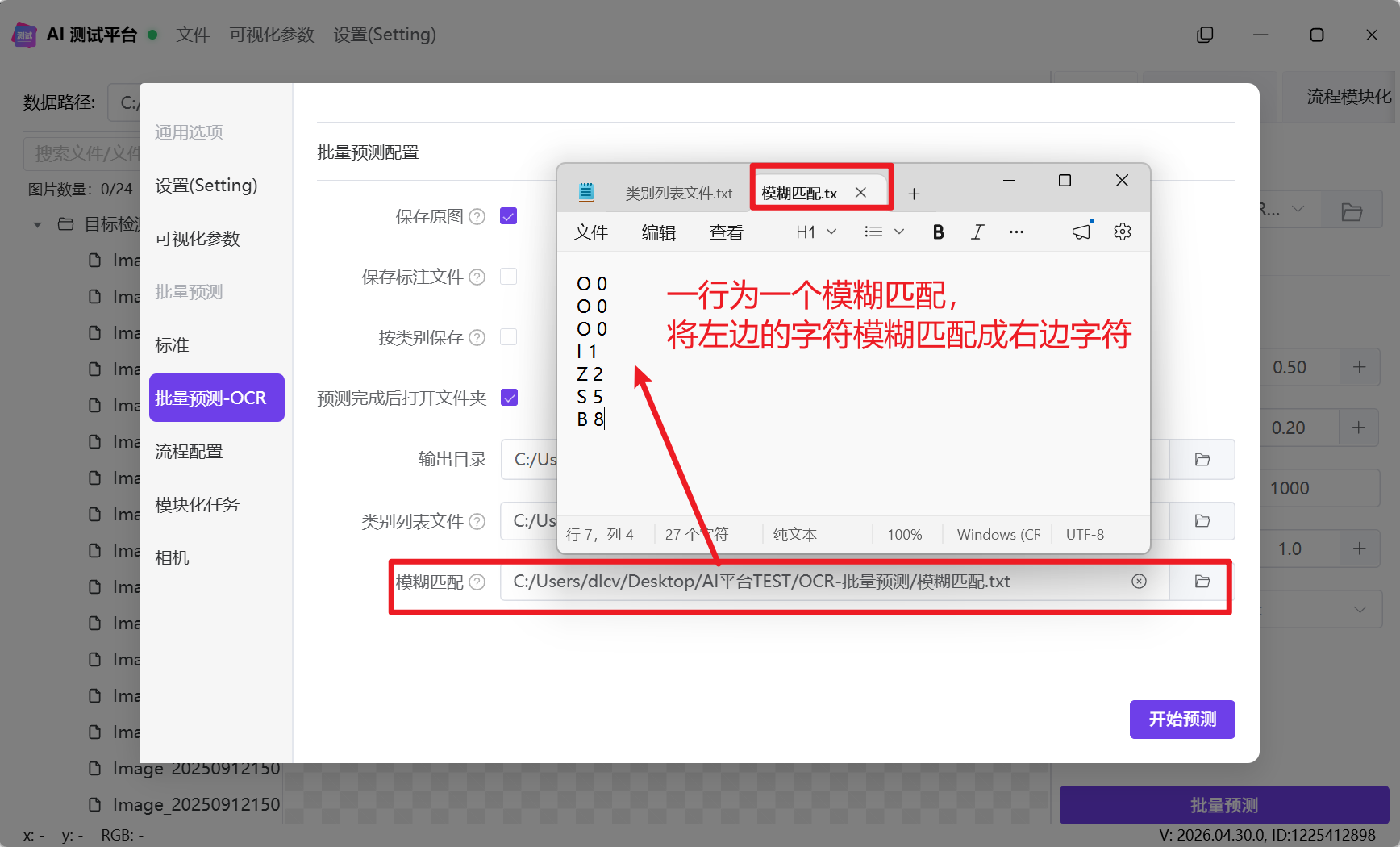The image size is (1400, 847).
Task: Open Notepad's 查看 menu
Action: pyautogui.click(x=727, y=232)
